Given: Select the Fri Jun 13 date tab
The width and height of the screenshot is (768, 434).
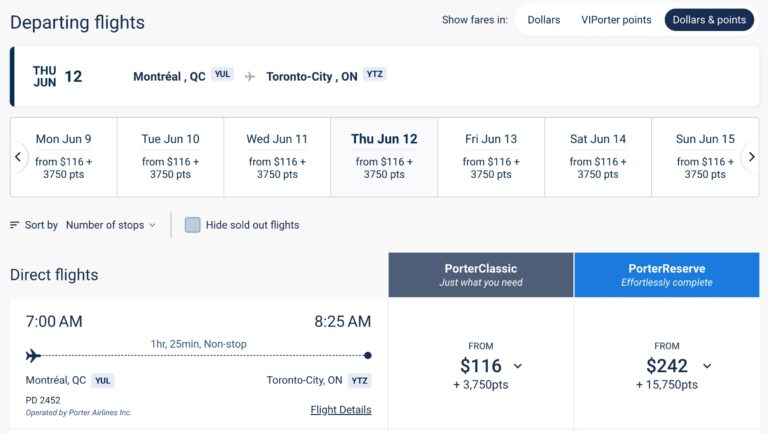Looking at the screenshot, I should (x=491, y=157).
